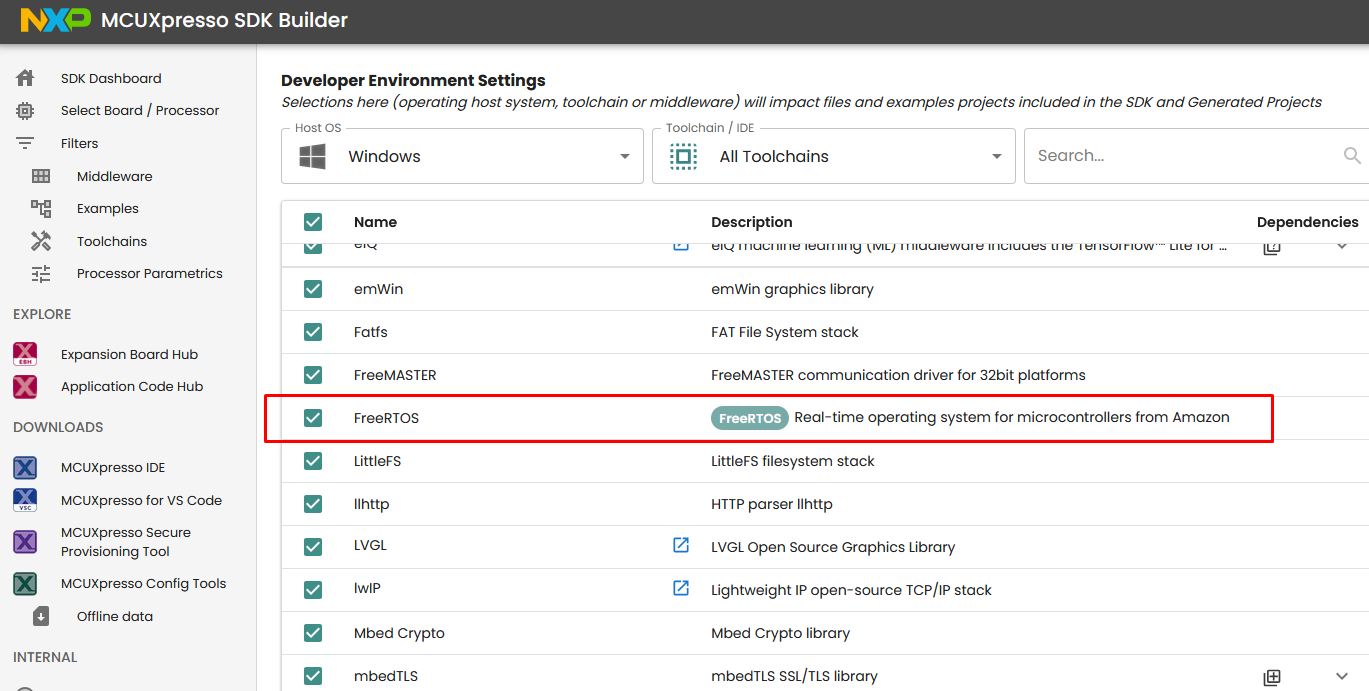Click the search magnifier icon
This screenshot has width=1369, height=691.
[1352, 156]
